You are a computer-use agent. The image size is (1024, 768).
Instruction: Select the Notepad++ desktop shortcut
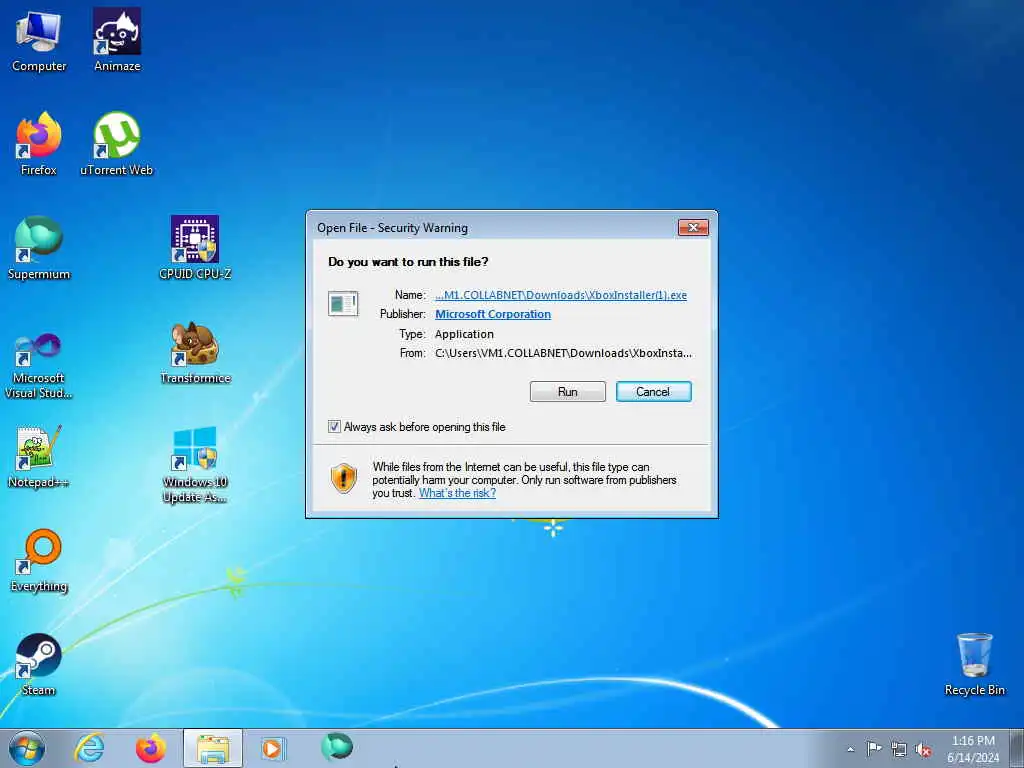click(x=39, y=457)
